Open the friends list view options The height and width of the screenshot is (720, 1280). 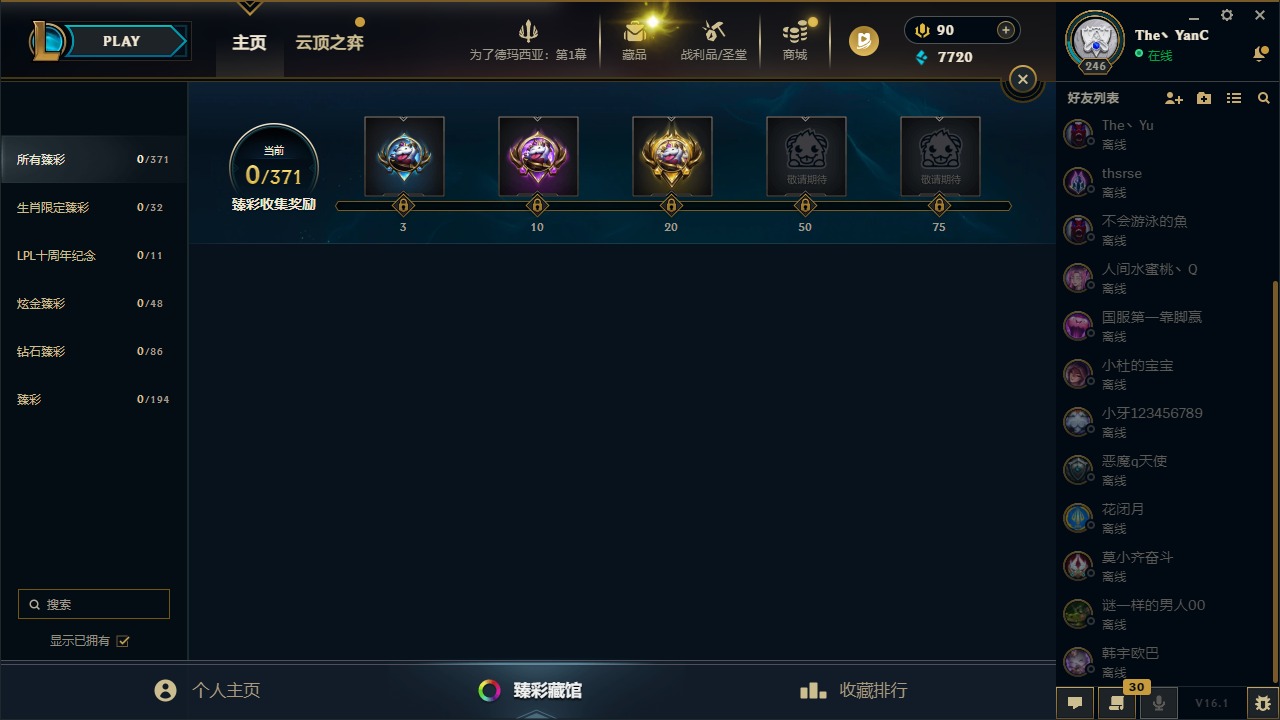click(1234, 98)
